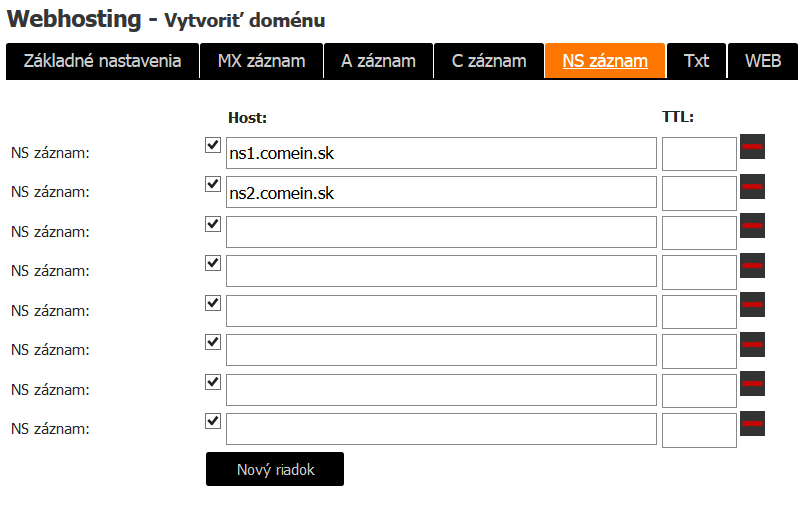Switch to the MX záznam tab

(262, 61)
